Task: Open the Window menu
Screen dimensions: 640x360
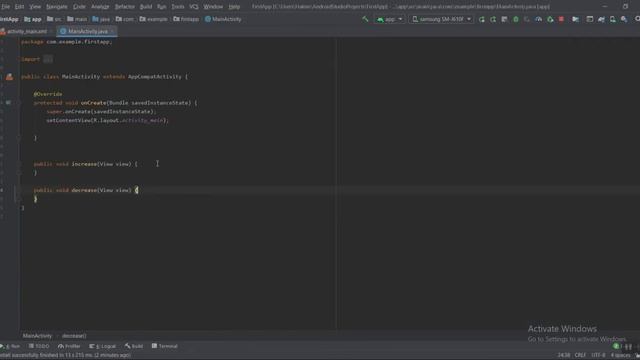Action: (x=213, y=7)
